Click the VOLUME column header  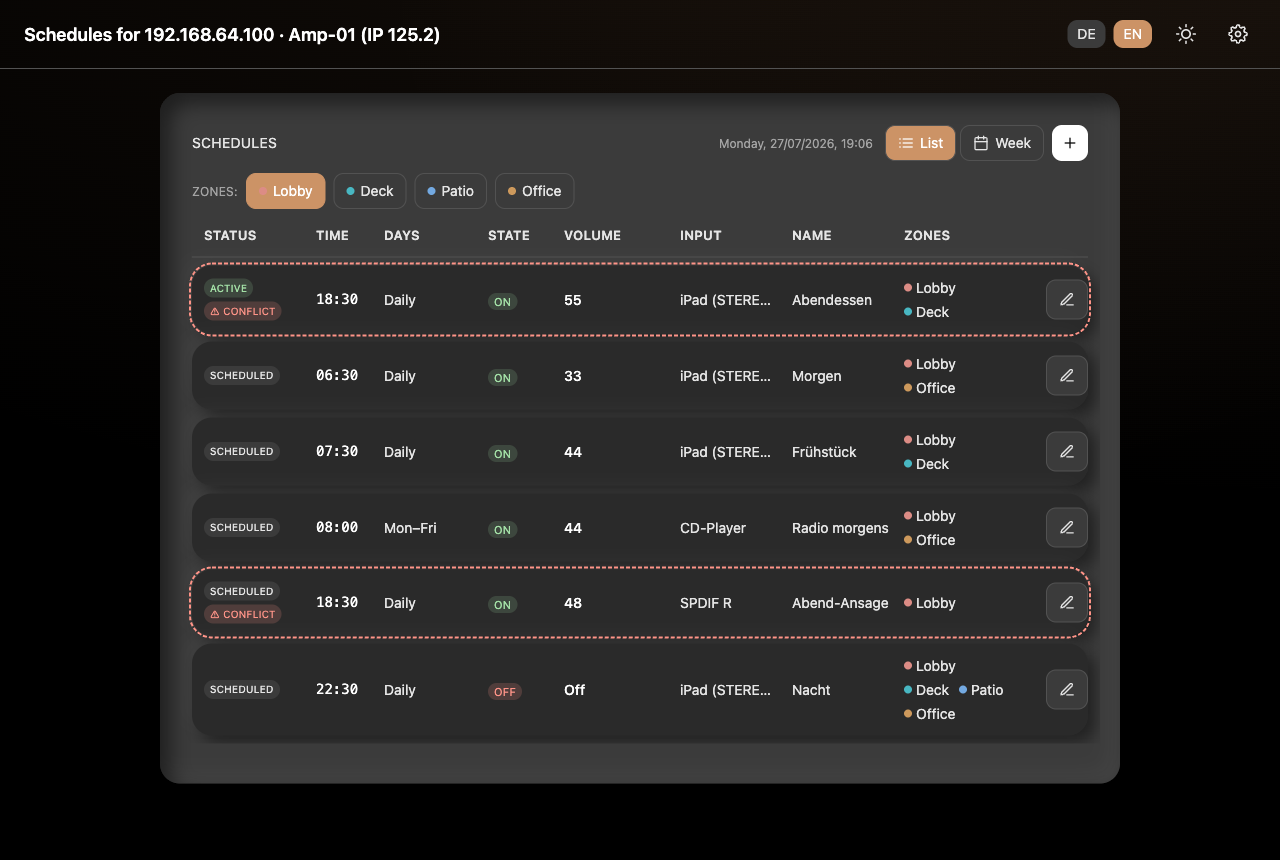click(x=592, y=236)
